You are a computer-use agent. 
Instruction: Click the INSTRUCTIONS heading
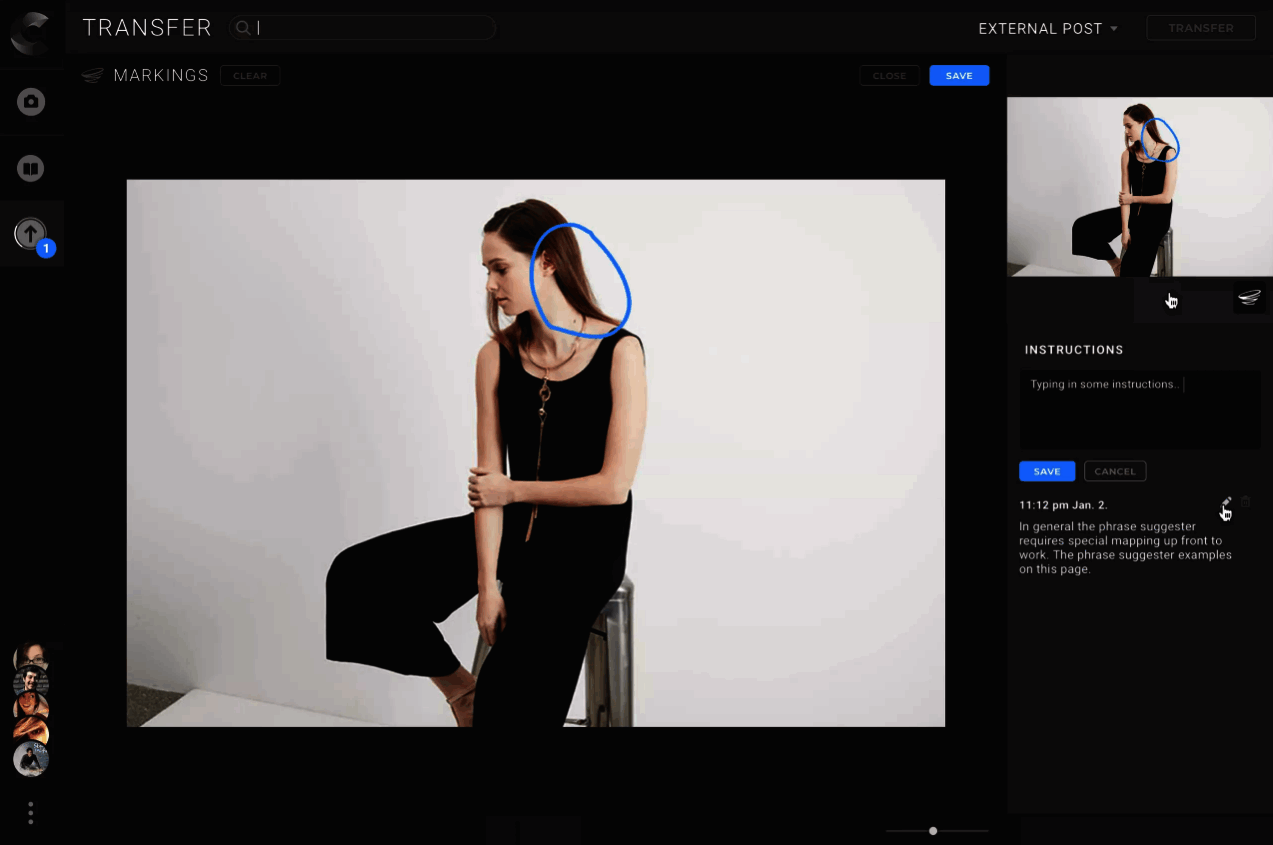[1074, 350]
